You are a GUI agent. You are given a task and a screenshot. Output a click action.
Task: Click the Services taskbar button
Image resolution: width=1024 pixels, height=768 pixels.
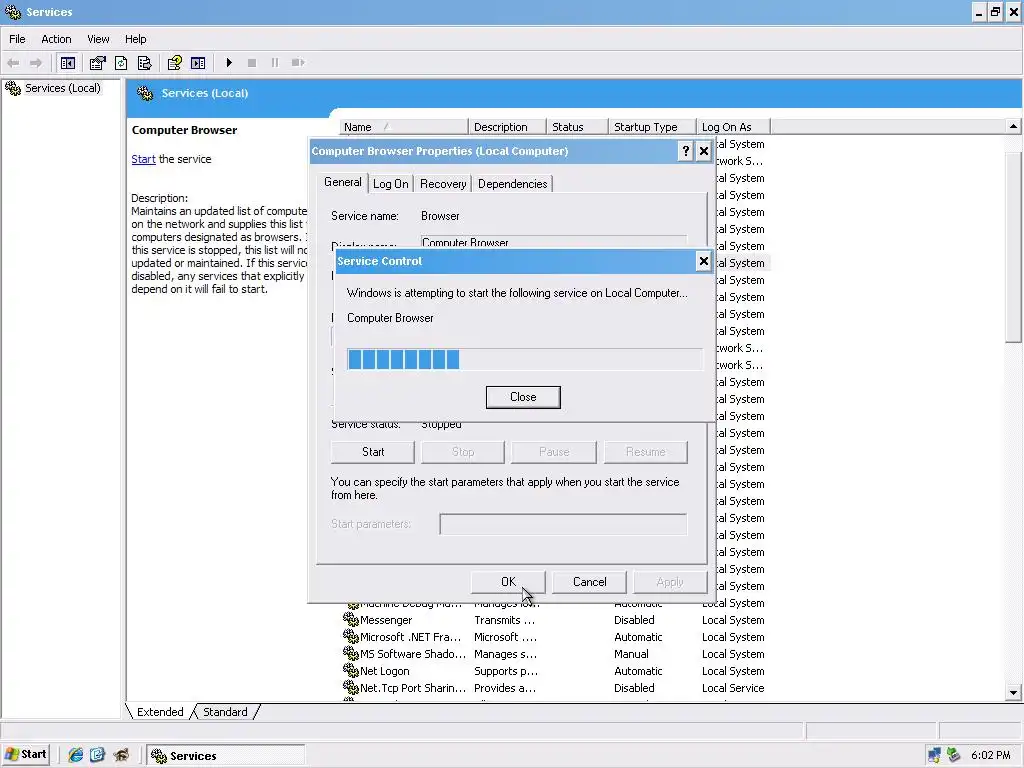tap(225, 755)
